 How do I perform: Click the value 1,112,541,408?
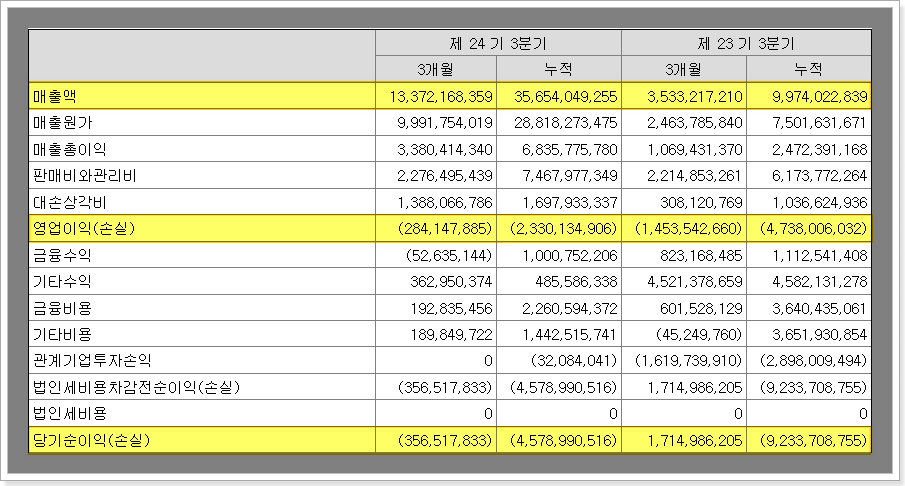click(820, 255)
